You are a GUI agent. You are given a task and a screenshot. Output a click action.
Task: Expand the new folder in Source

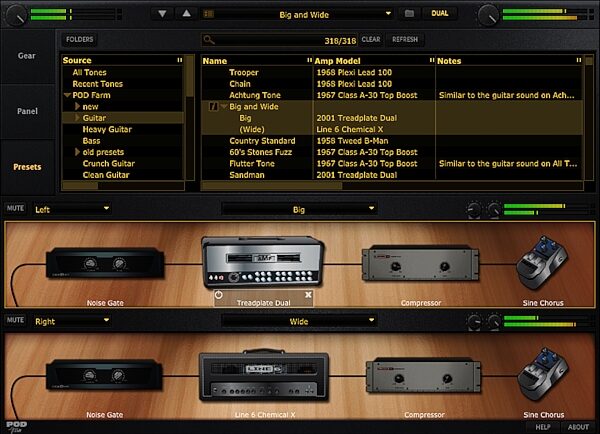pyautogui.click(x=77, y=106)
